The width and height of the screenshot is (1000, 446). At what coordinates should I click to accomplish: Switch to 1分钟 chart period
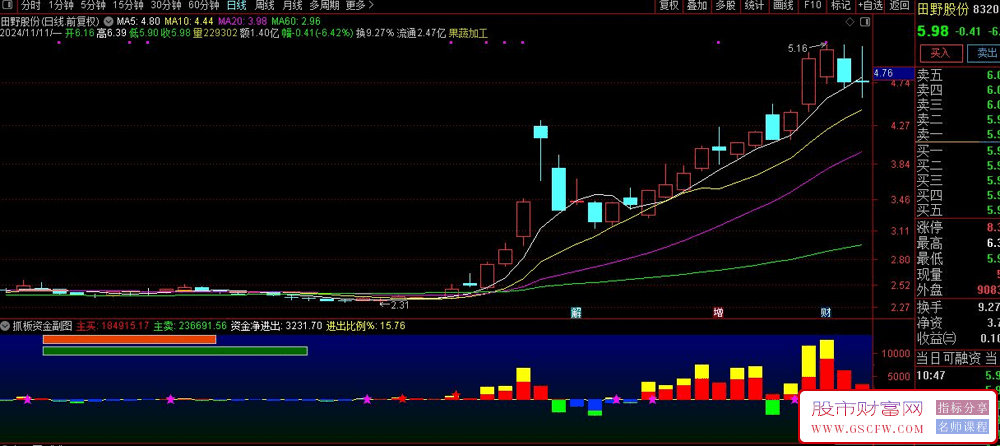tap(61, 6)
